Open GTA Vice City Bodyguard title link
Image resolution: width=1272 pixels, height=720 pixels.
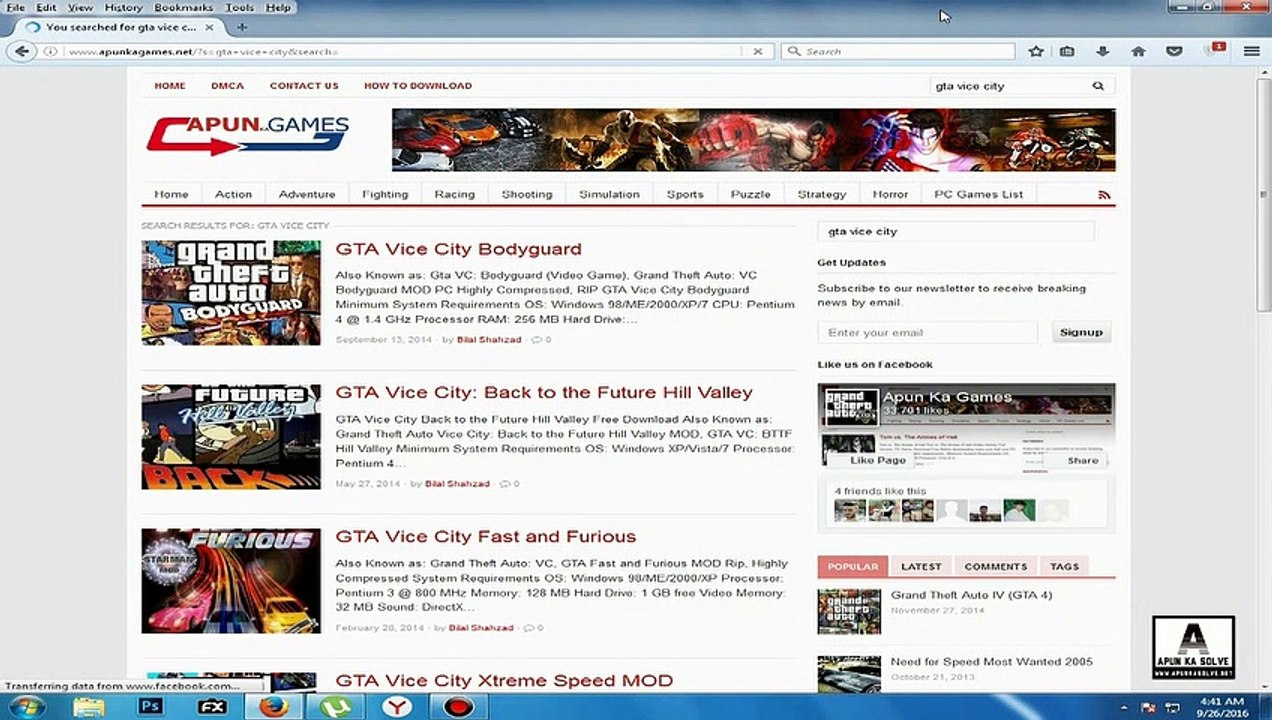(458, 249)
